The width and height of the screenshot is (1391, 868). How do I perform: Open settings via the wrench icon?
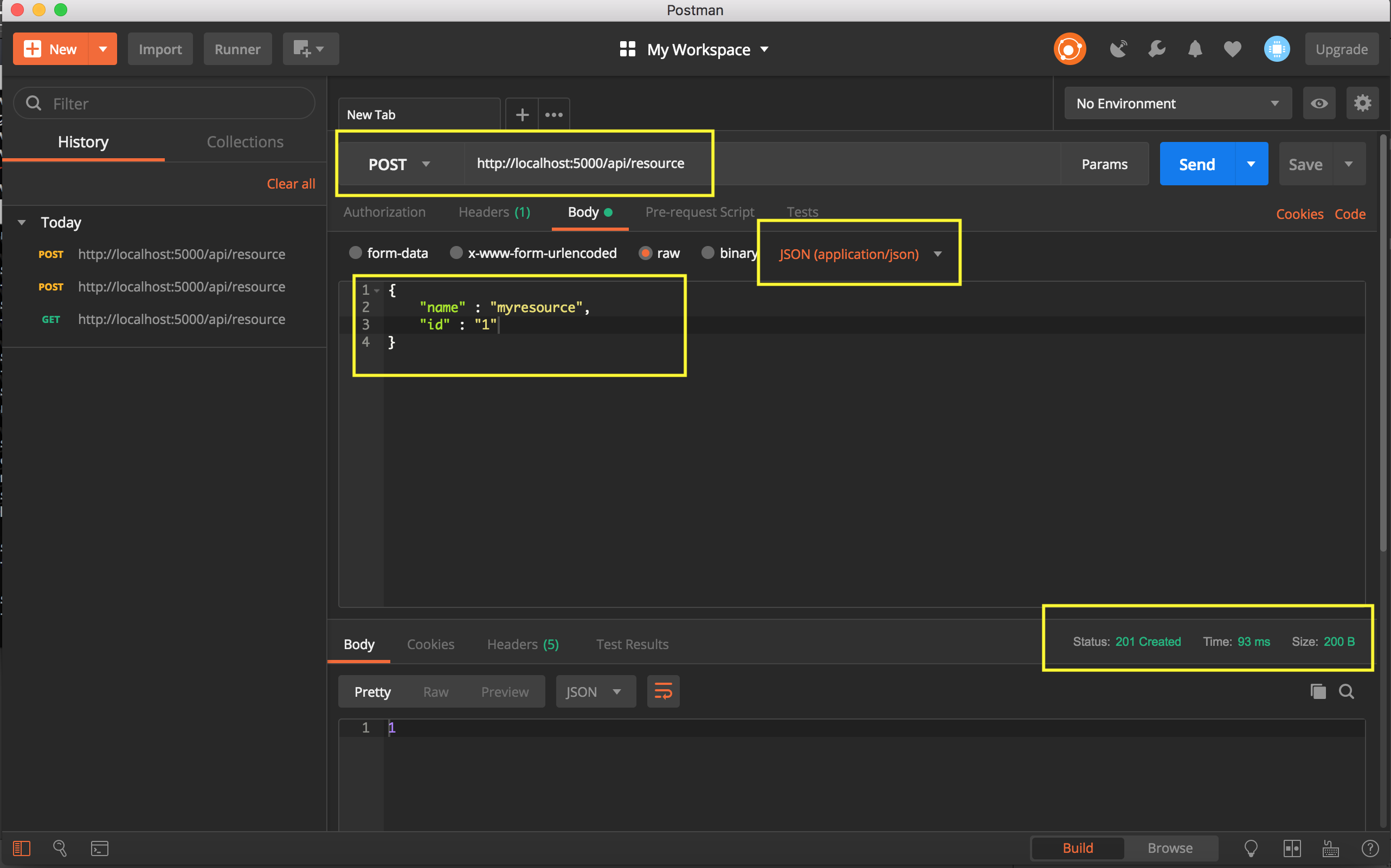(x=1156, y=49)
